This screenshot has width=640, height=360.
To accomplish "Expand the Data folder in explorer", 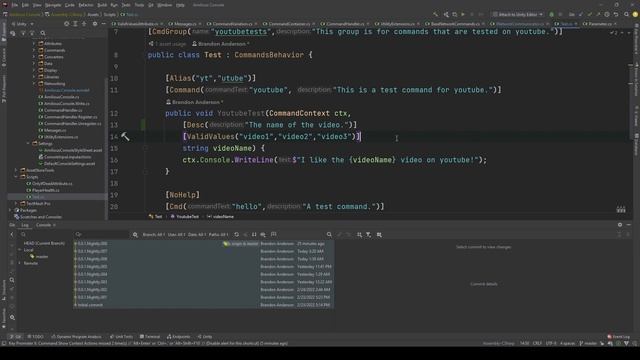I will point(34,63).
